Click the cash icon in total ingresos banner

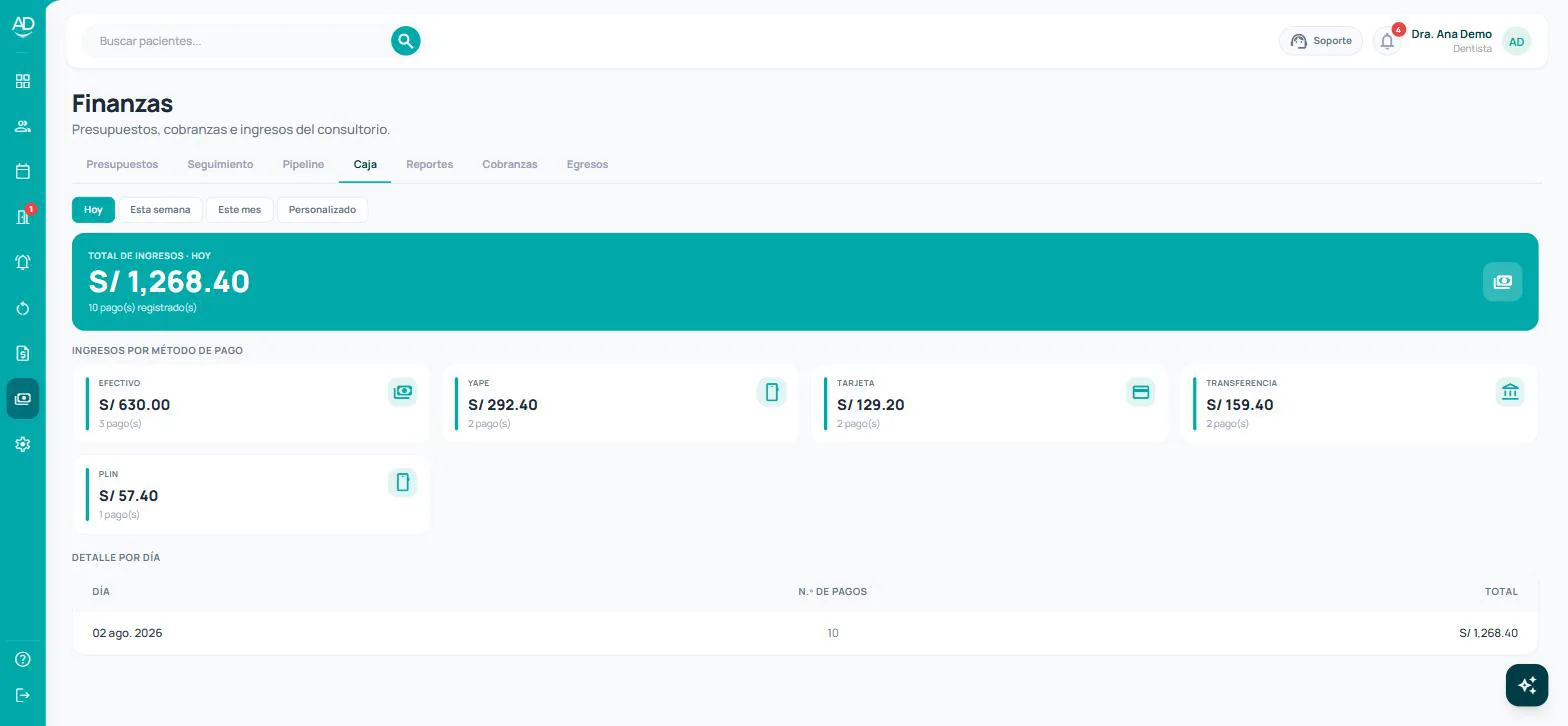[x=1502, y=282]
